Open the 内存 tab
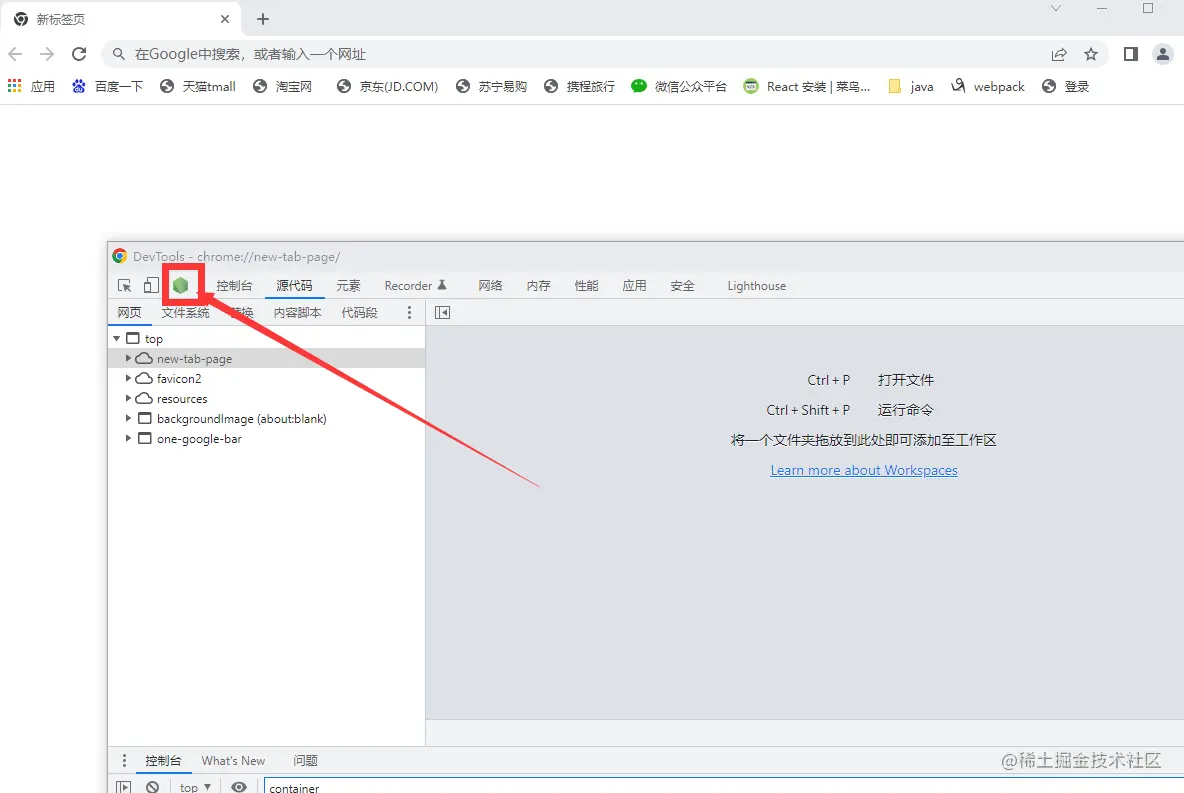Image resolution: width=1184 pixels, height=793 pixels. pos(538,285)
